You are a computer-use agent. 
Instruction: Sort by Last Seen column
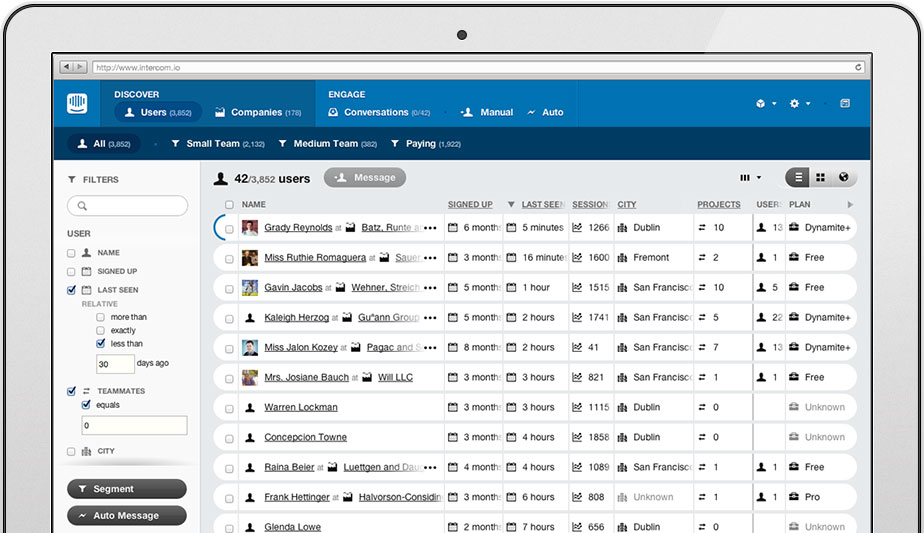[x=543, y=205]
